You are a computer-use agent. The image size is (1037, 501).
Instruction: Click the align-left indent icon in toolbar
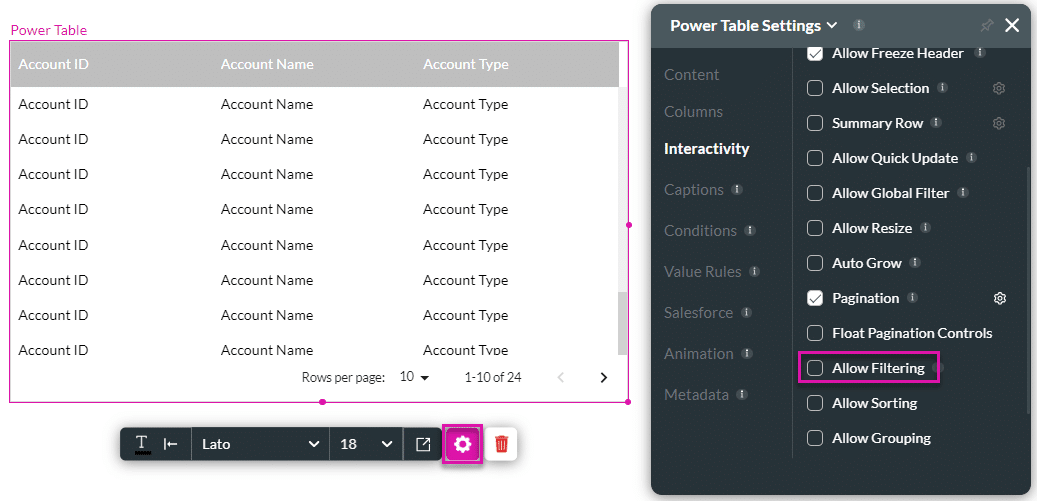(x=171, y=444)
